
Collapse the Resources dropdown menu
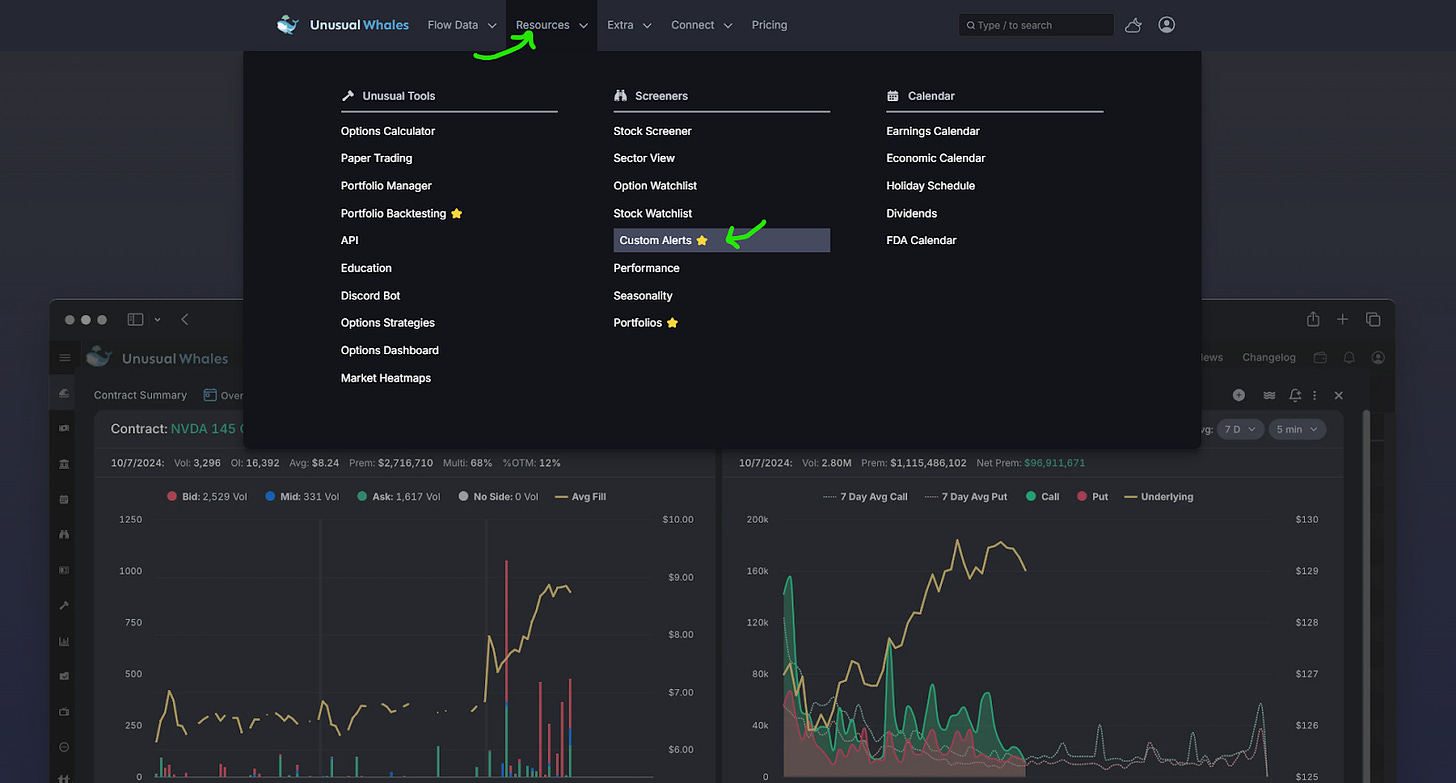(551, 25)
